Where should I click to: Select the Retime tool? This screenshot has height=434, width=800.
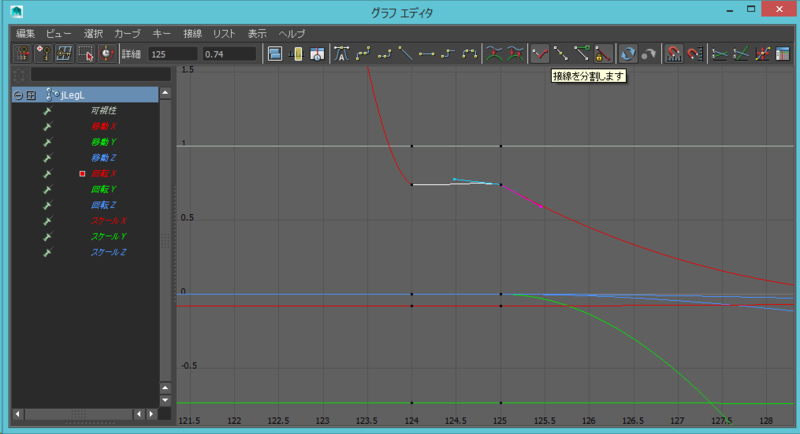click(106, 54)
